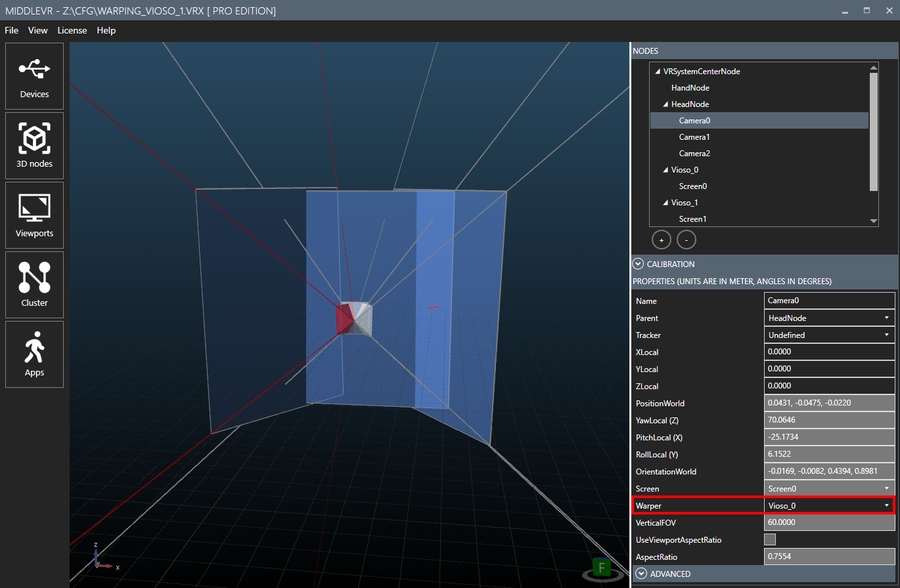Open the Viewports panel
The width and height of the screenshot is (900, 588).
coord(34,215)
